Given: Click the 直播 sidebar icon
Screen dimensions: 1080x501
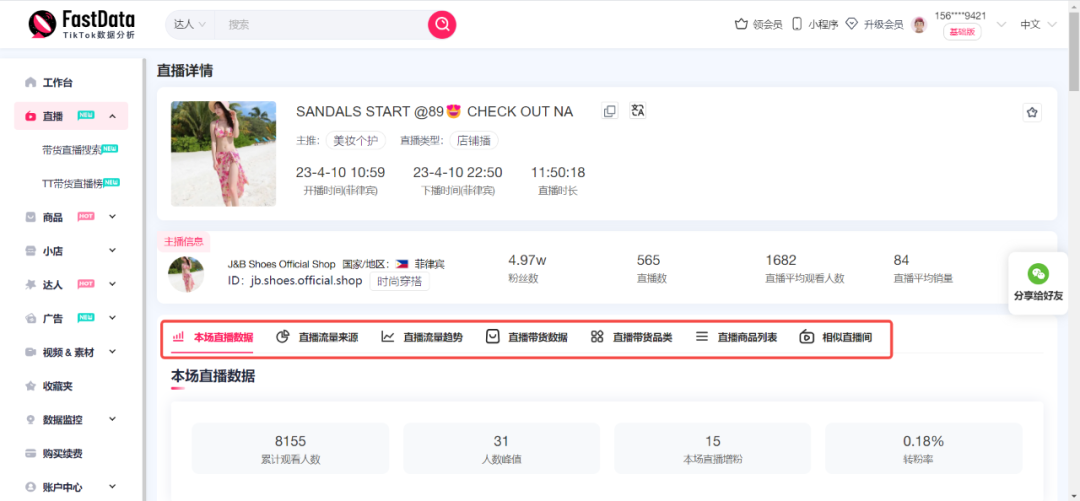Looking at the screenshot, I should (x=30, y=116).
